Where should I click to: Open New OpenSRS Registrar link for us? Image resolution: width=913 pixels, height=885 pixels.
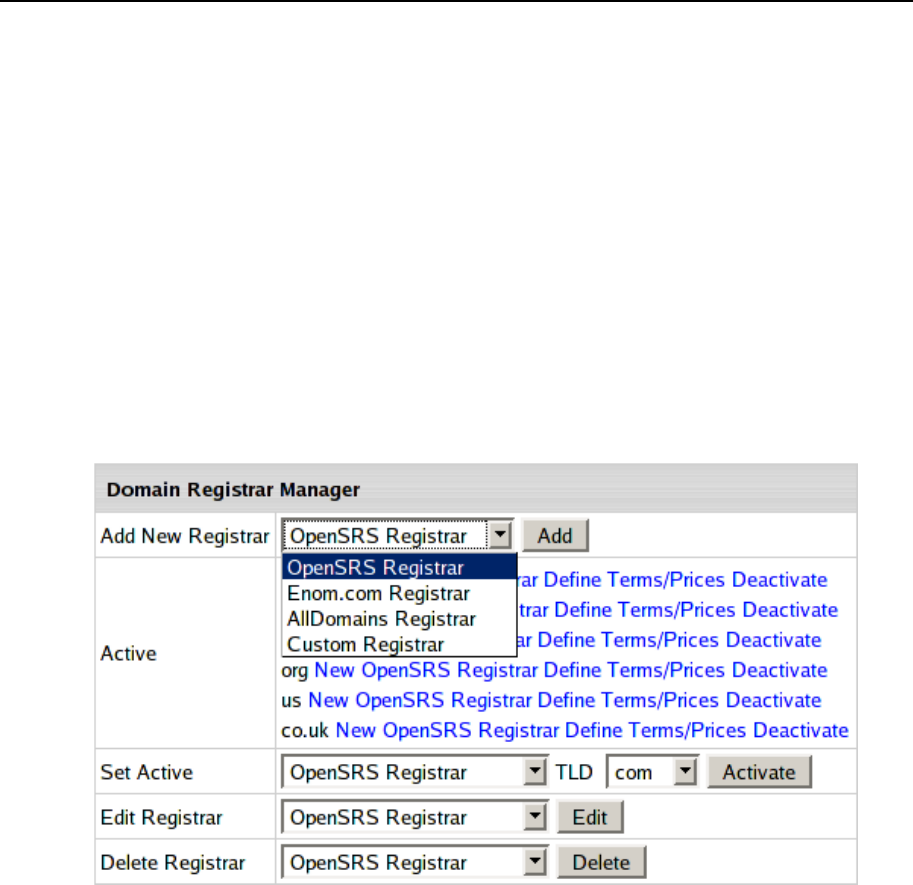[420, 700]
